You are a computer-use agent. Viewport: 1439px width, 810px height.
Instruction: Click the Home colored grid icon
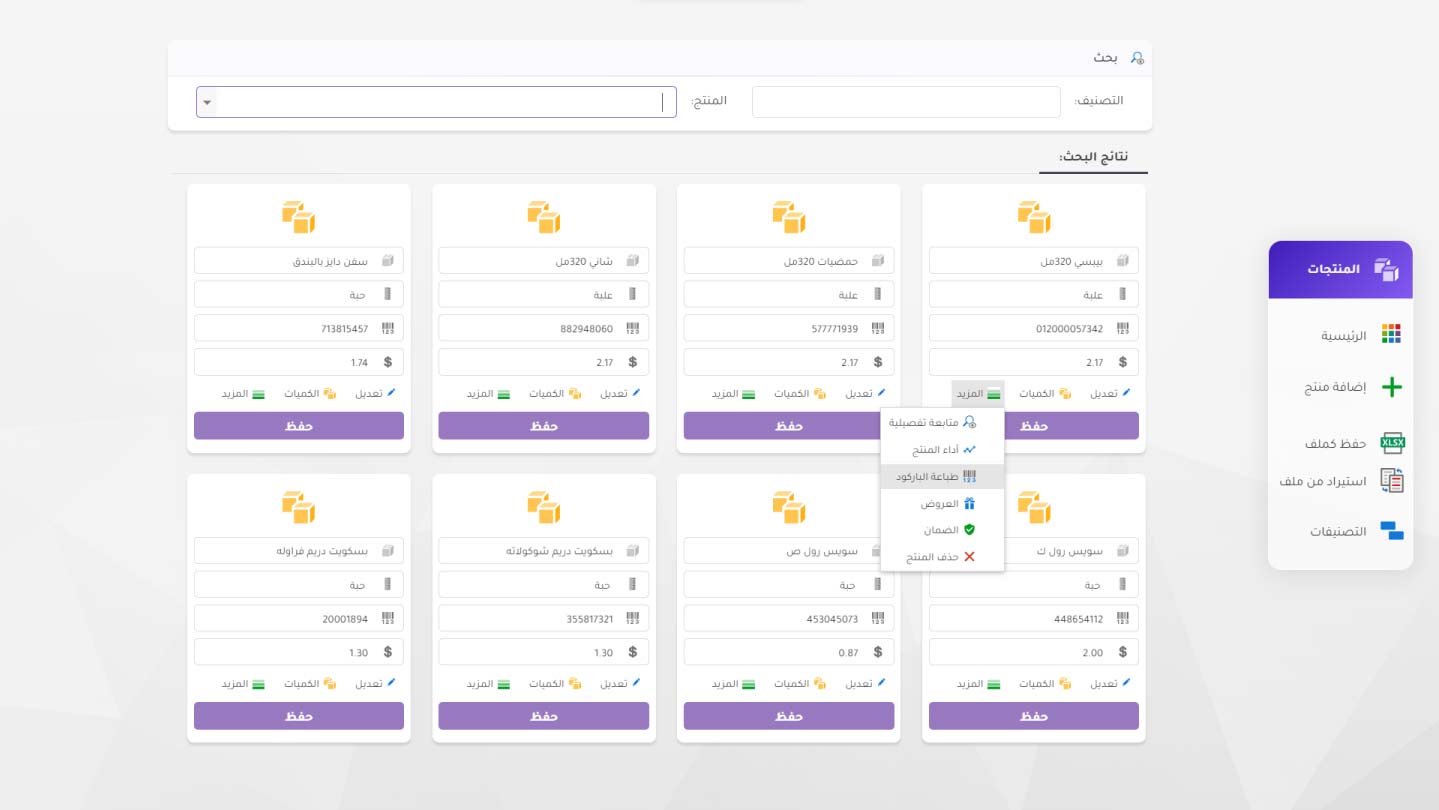(x=1391, y=334)
